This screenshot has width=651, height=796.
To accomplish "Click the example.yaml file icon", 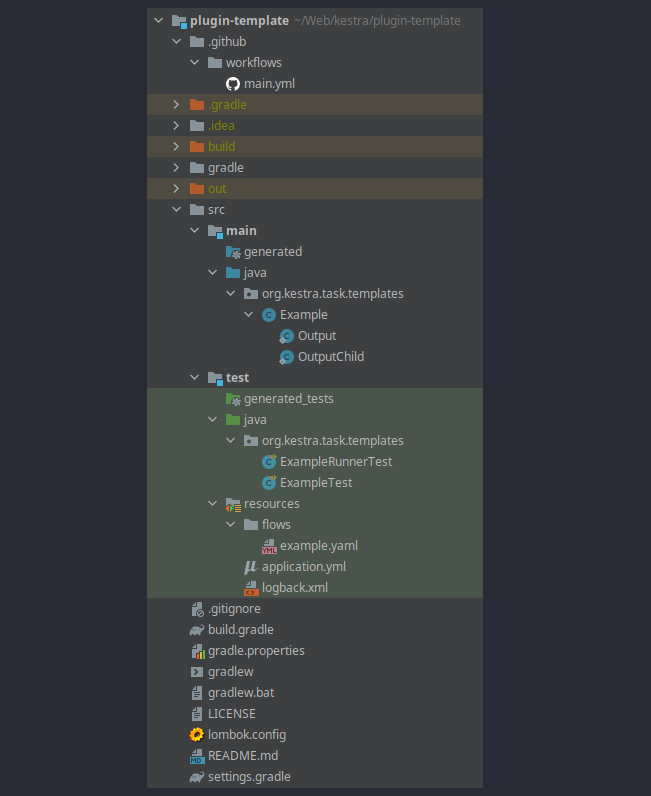I will coord(269,546).
